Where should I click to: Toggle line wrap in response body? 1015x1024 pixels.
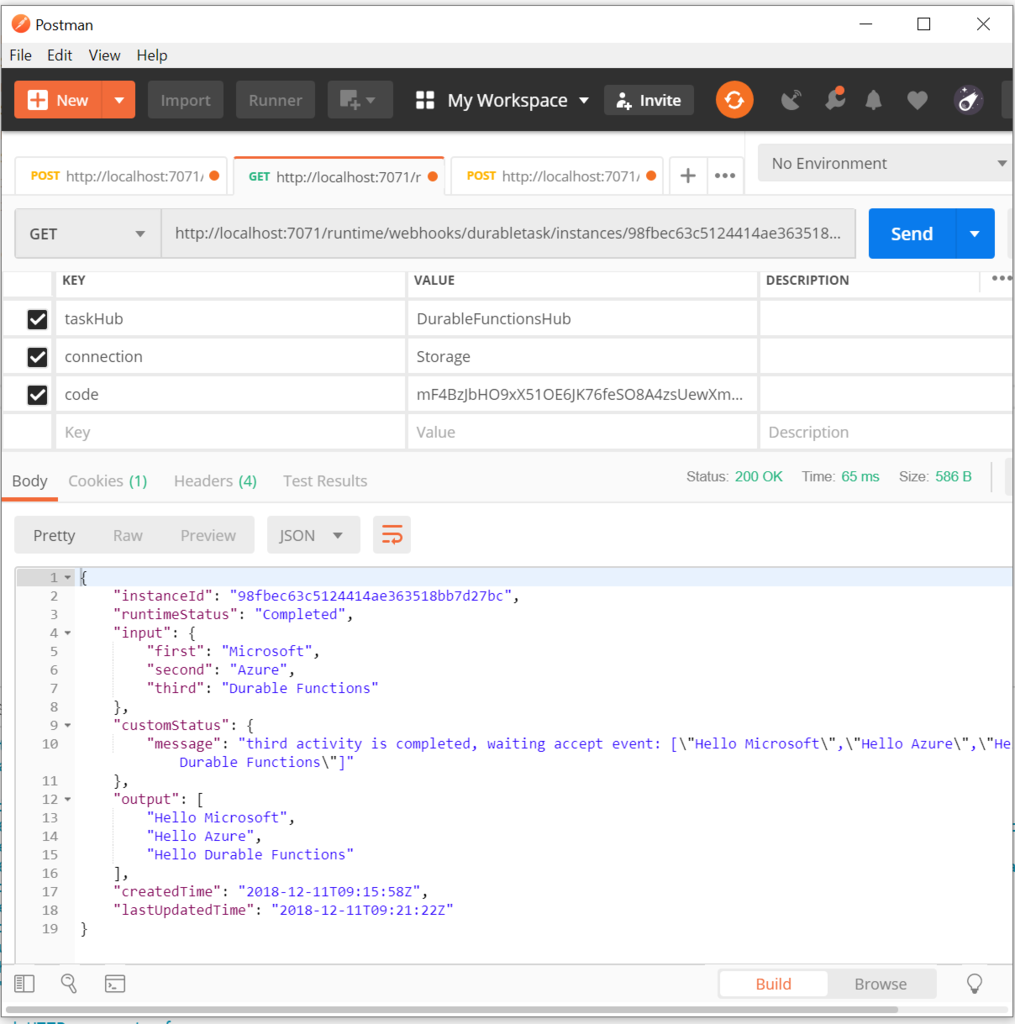(392, 535)
